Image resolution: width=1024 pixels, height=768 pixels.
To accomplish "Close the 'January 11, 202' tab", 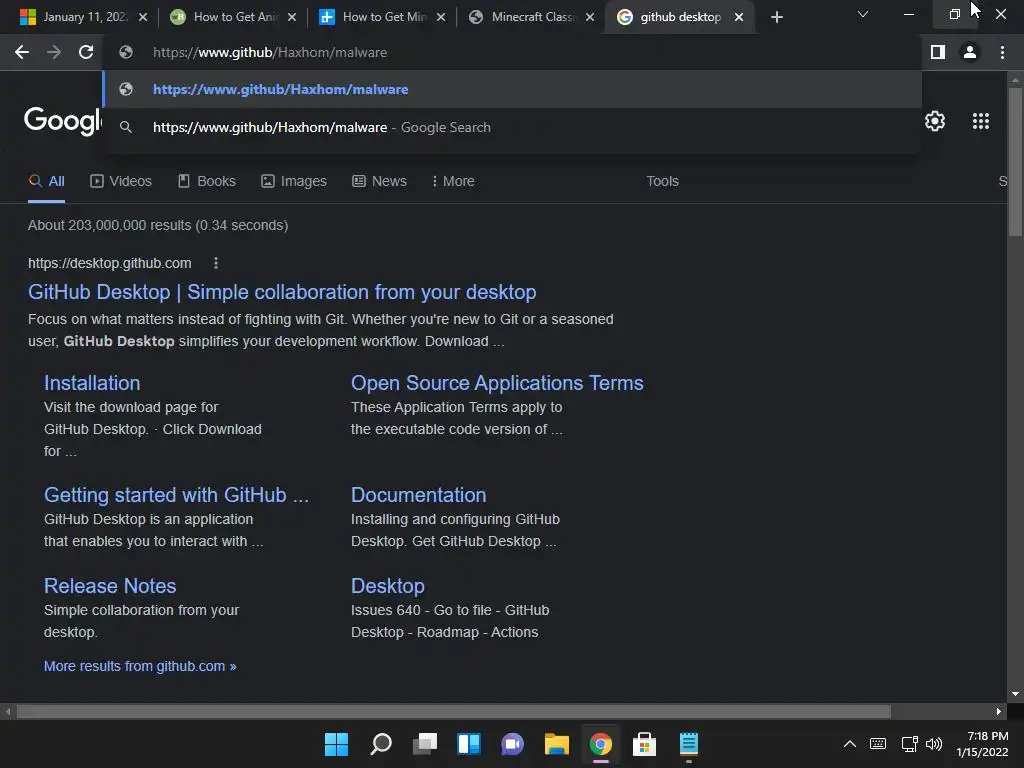I will click(143, 17).
